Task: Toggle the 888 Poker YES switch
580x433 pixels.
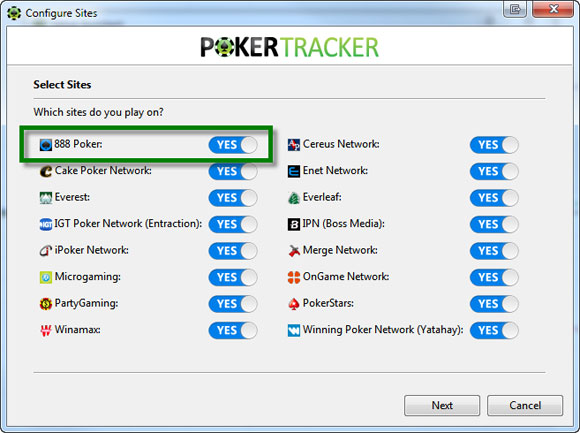Action: (x=233, y=145)
